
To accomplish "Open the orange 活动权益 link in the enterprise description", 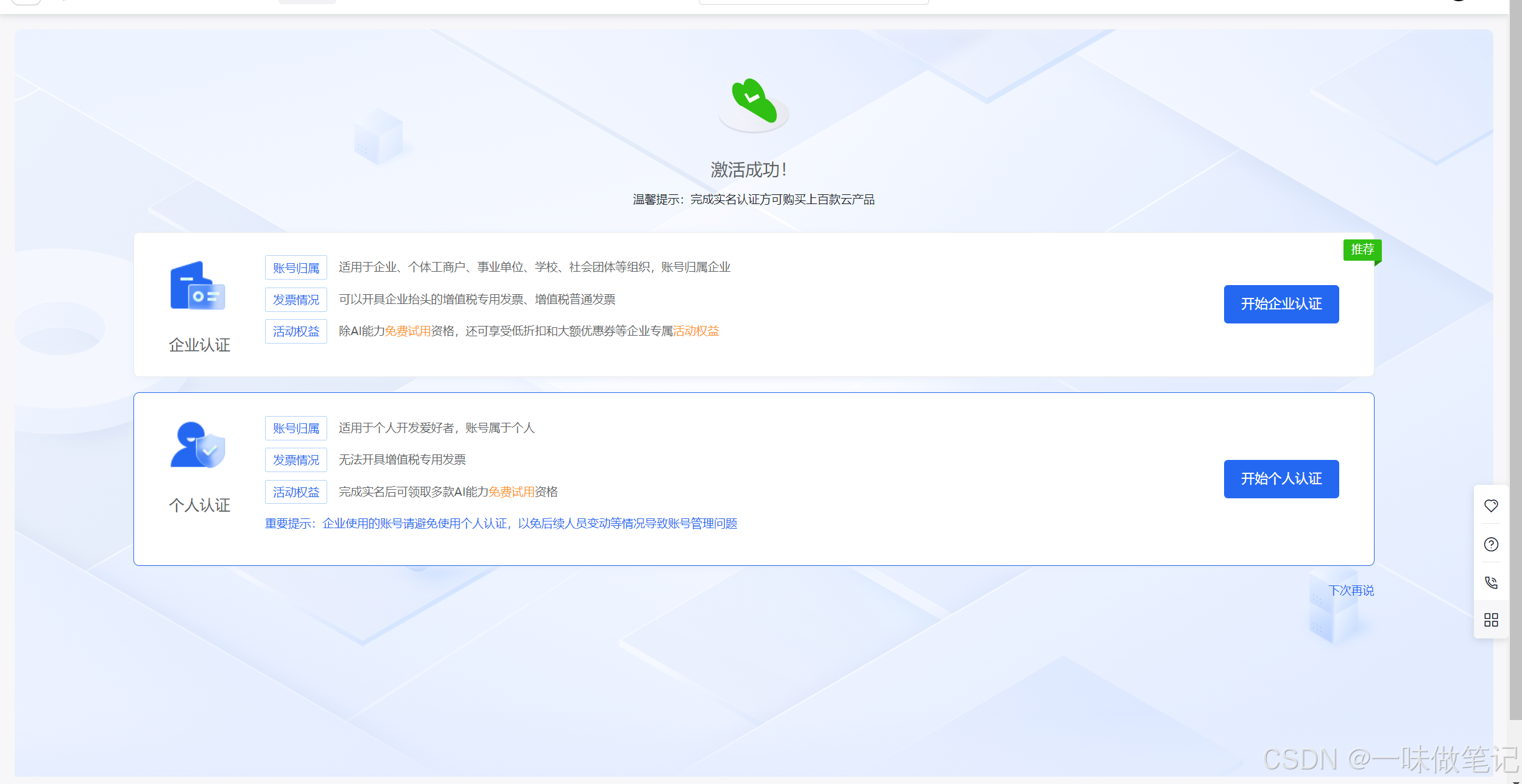I will 696,331.
